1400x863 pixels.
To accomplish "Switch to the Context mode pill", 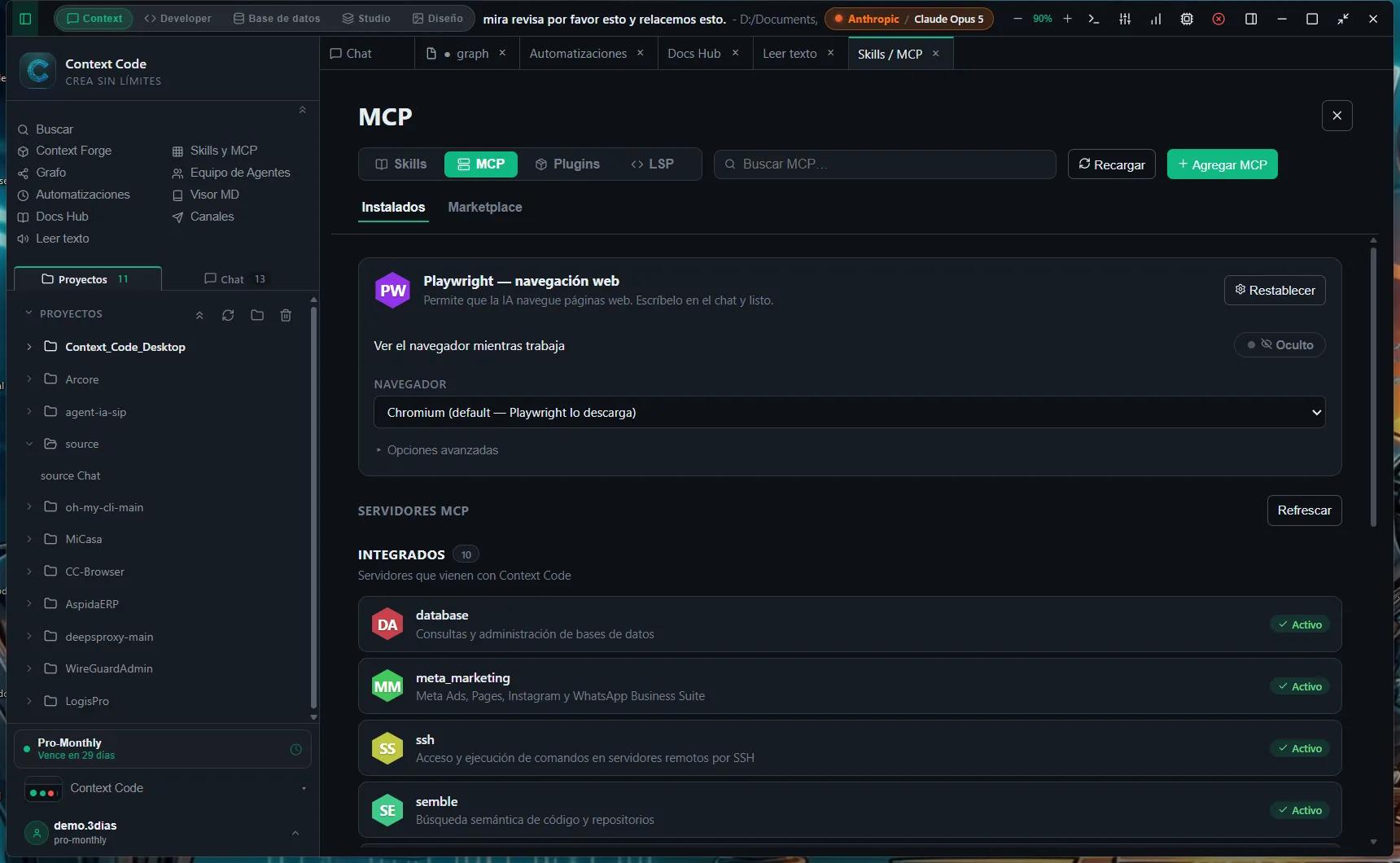I will 94,19.
